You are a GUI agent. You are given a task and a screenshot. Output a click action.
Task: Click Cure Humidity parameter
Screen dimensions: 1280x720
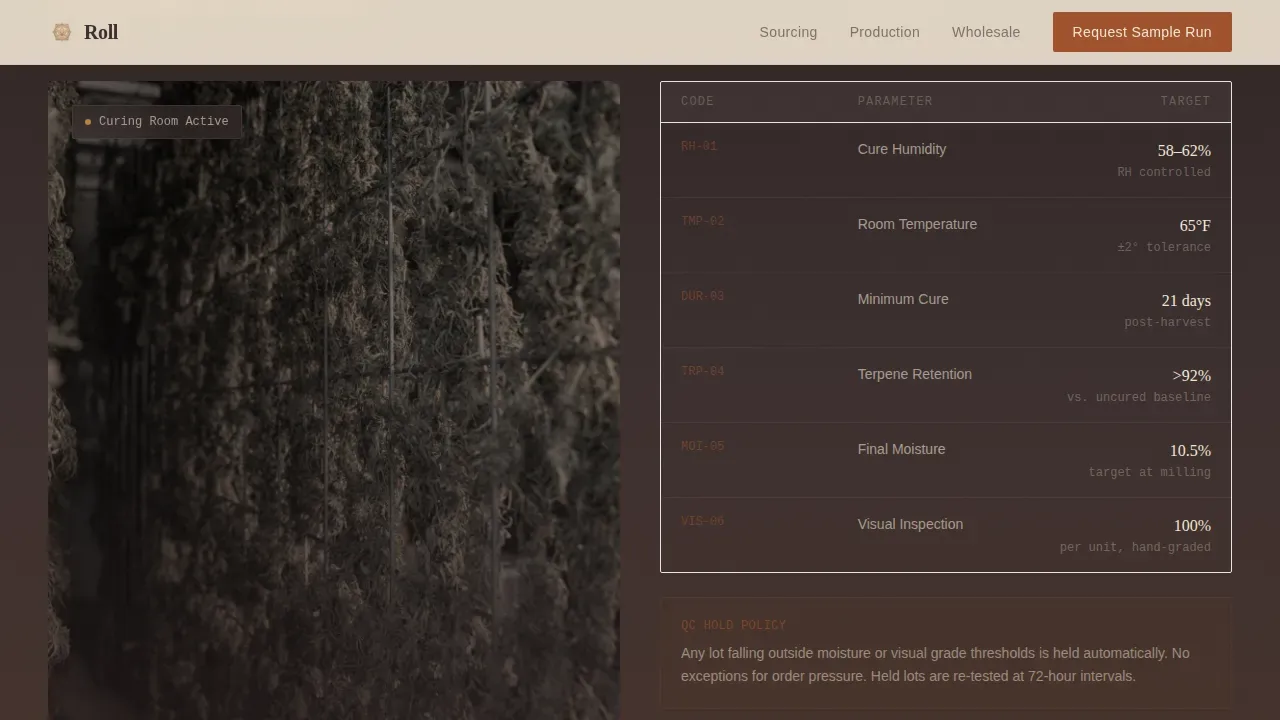(902, 149)
